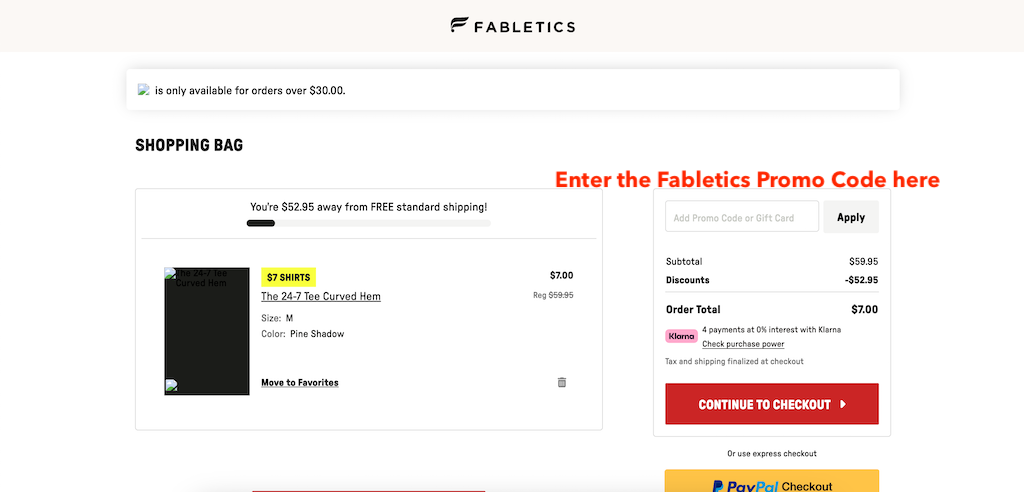
Task: Click the free shipping progress bar
Action: pyautogui.click(x=368, y=223)
